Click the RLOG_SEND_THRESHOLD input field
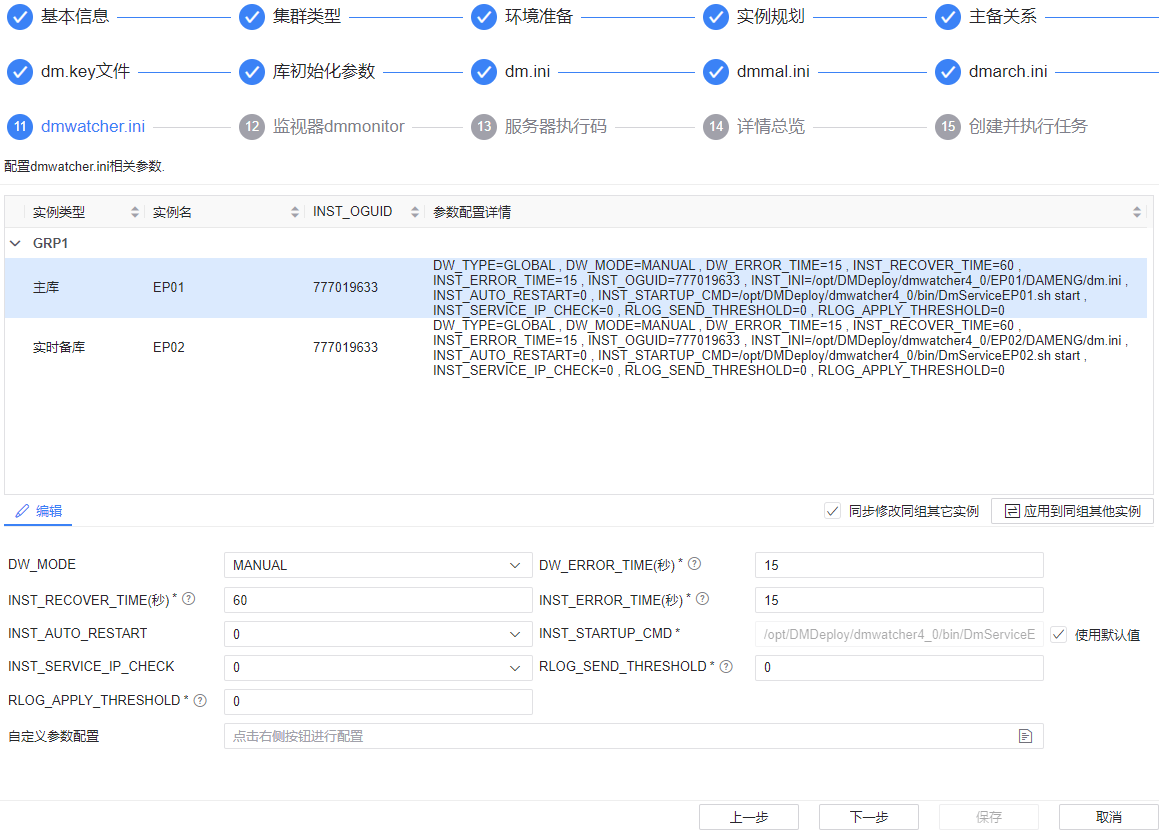This screenshot has height=834, width=1161. coord(899,667)
